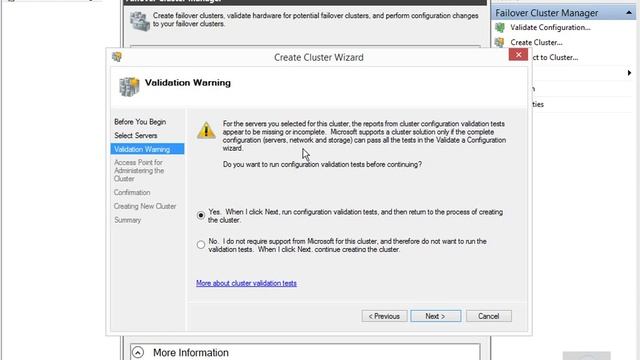Image resolution: width=640 pixels, height=360 pixels.
Task: Open Create Cluster... in Actions pane
Action: point(536,42)
